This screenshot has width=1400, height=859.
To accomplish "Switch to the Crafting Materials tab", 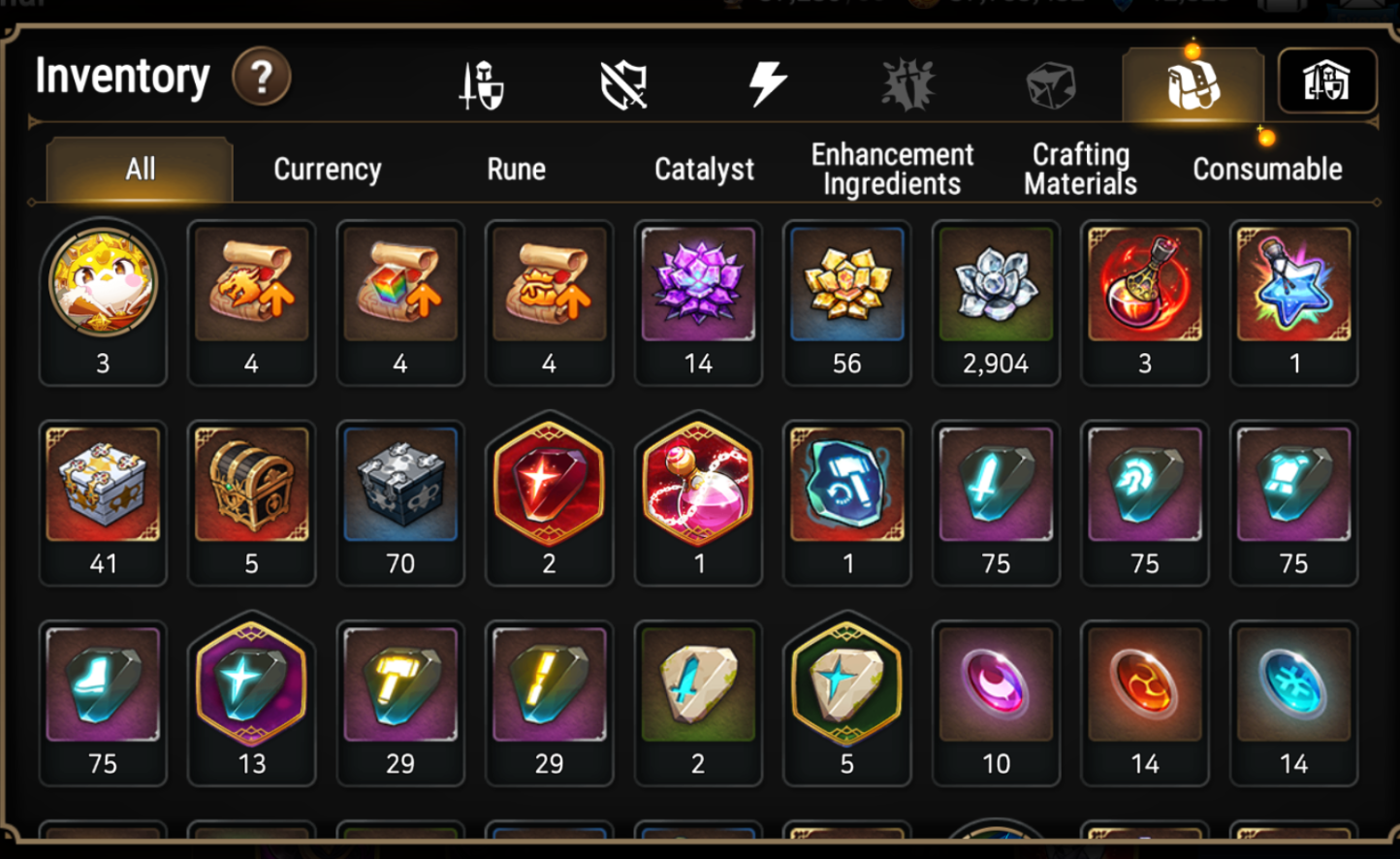I will [1080, 170].
